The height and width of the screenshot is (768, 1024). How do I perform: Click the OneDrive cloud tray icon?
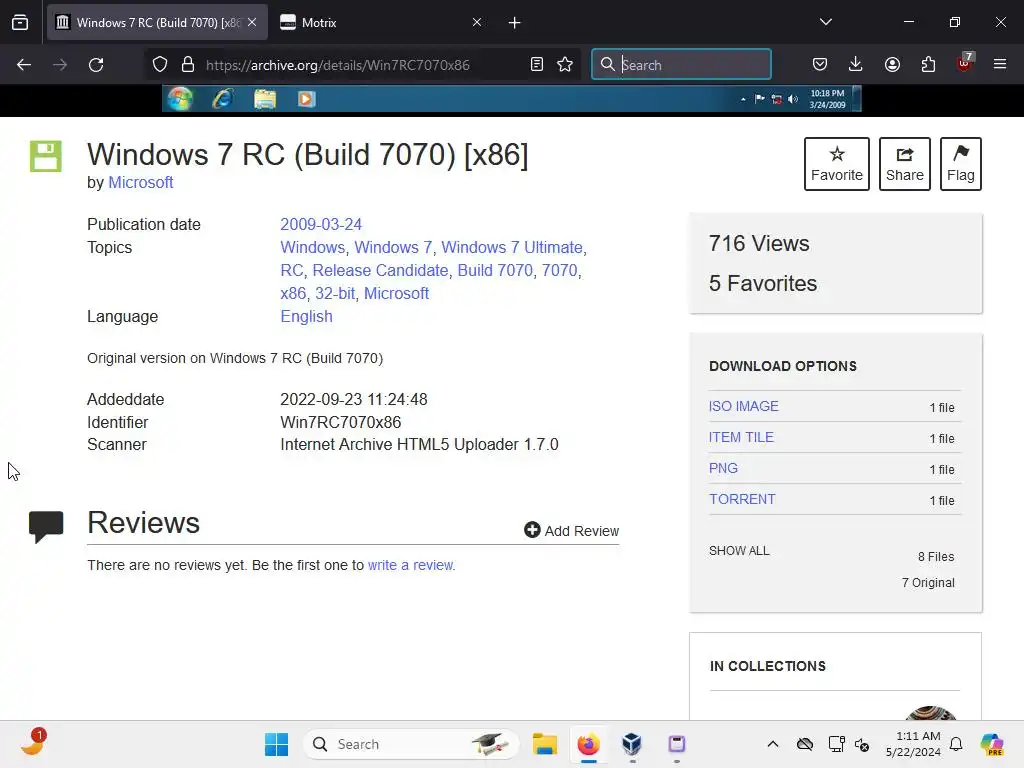pyautogui.click(x=805, y=744)
